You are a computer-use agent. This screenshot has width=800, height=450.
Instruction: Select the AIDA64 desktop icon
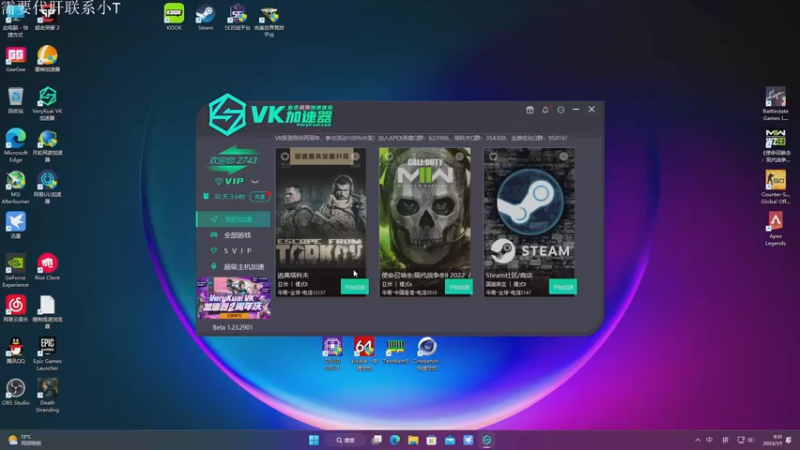[364, 354]
